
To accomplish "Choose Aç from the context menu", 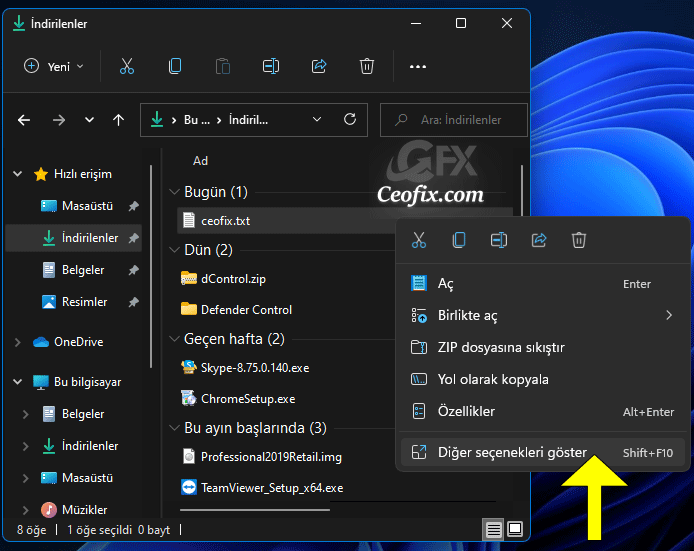I will click(x=543, y=283).
